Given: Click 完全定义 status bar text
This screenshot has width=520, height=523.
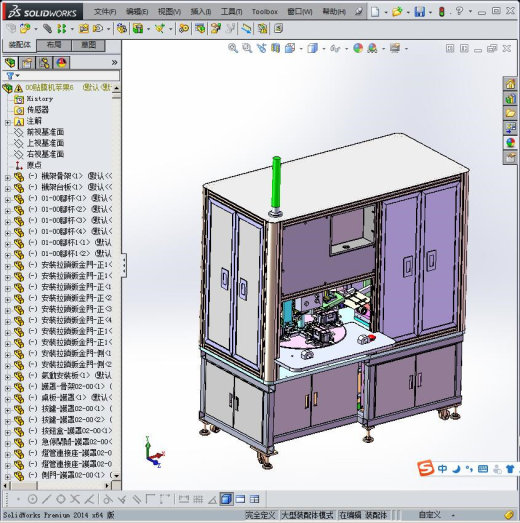Looking at the screenshot, I should click(260, 515).
